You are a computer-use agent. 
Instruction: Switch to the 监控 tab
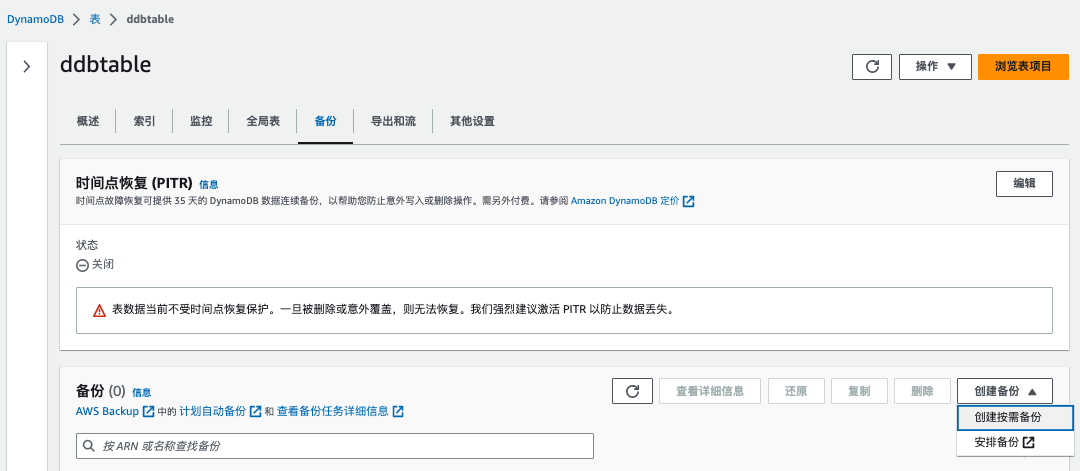(200, 121)
